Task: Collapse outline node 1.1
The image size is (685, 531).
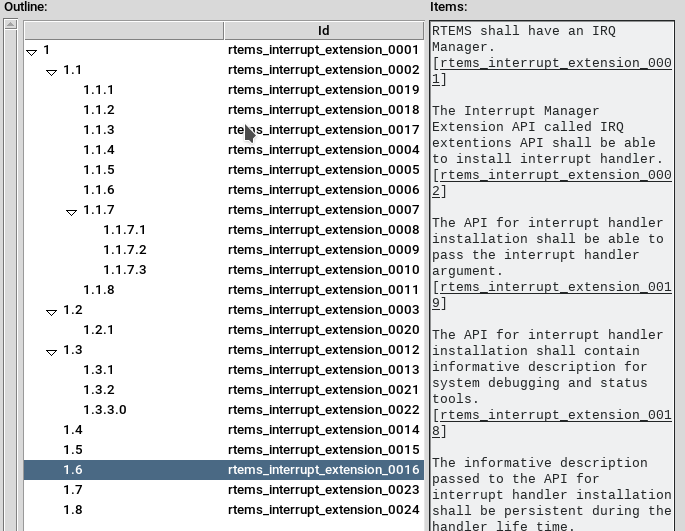Action: click(52, 73)
